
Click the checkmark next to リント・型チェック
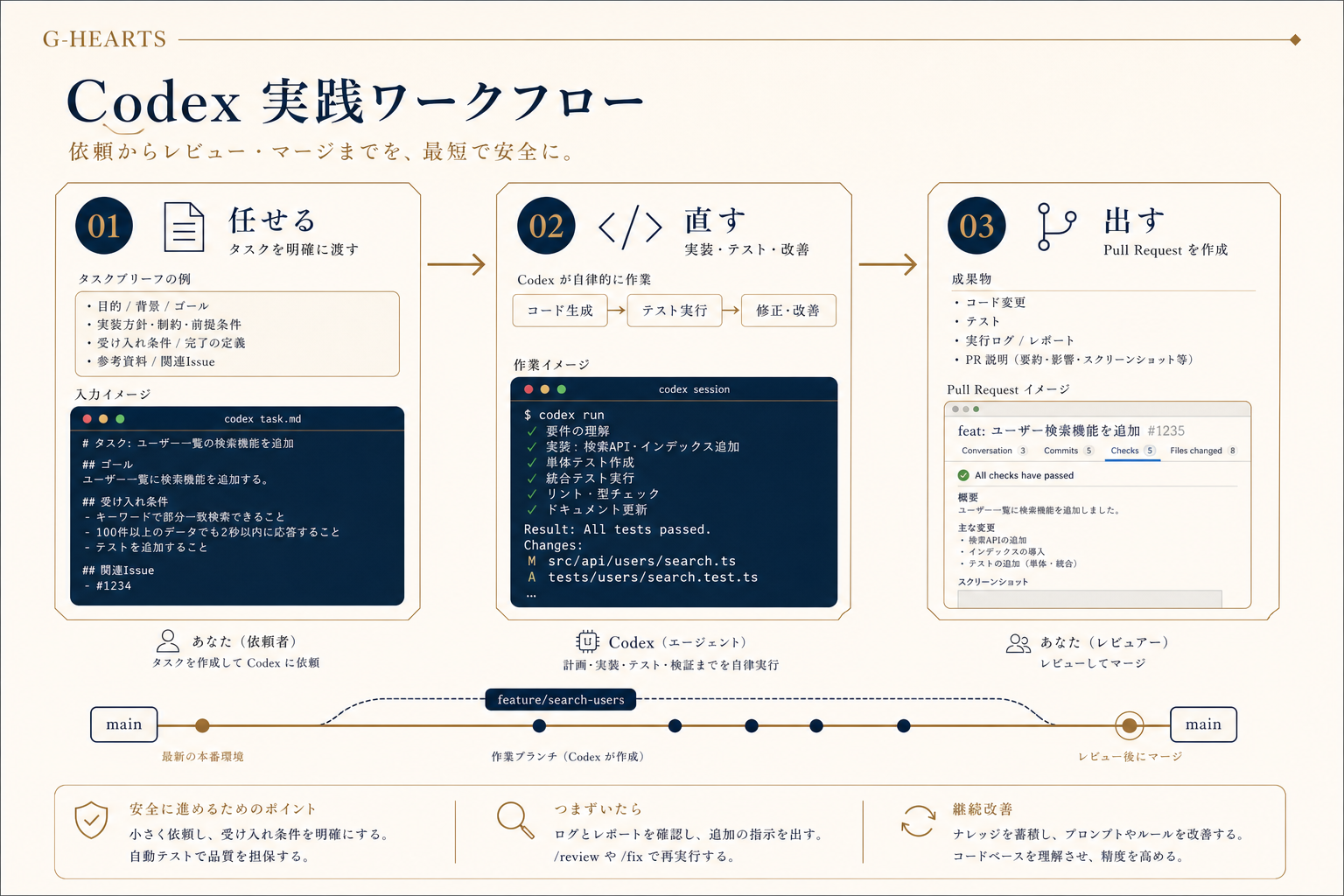[x=531, y=493]
